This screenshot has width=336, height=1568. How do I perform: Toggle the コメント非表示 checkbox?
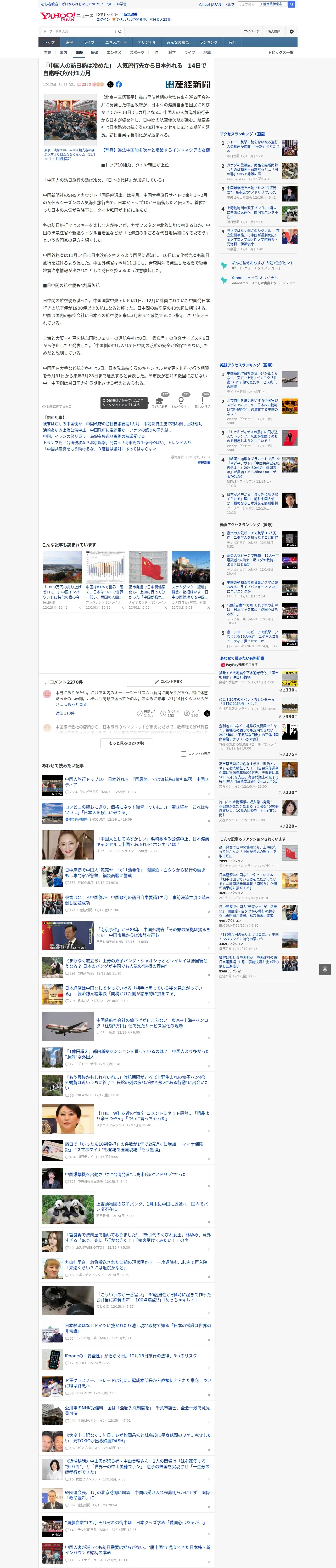[183, 754]
